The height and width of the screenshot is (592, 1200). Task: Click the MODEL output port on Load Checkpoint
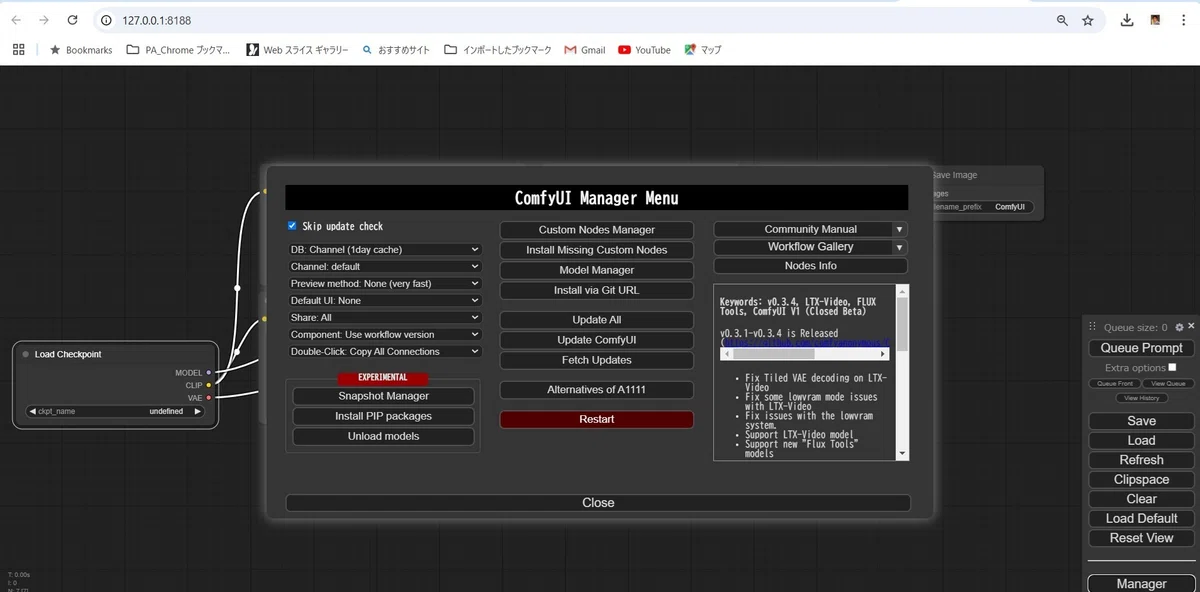[209, 373]
